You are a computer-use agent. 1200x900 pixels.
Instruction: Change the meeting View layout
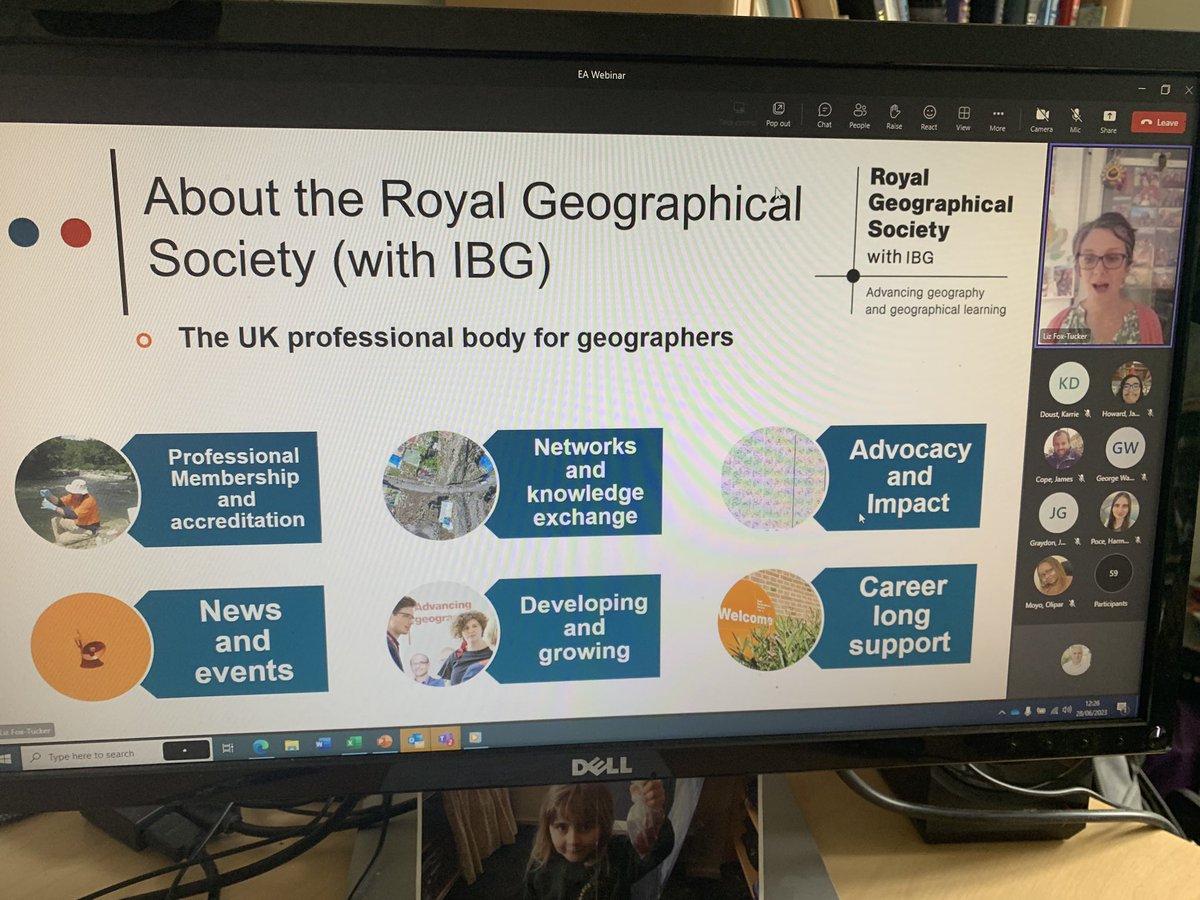[x=963, y=118]
